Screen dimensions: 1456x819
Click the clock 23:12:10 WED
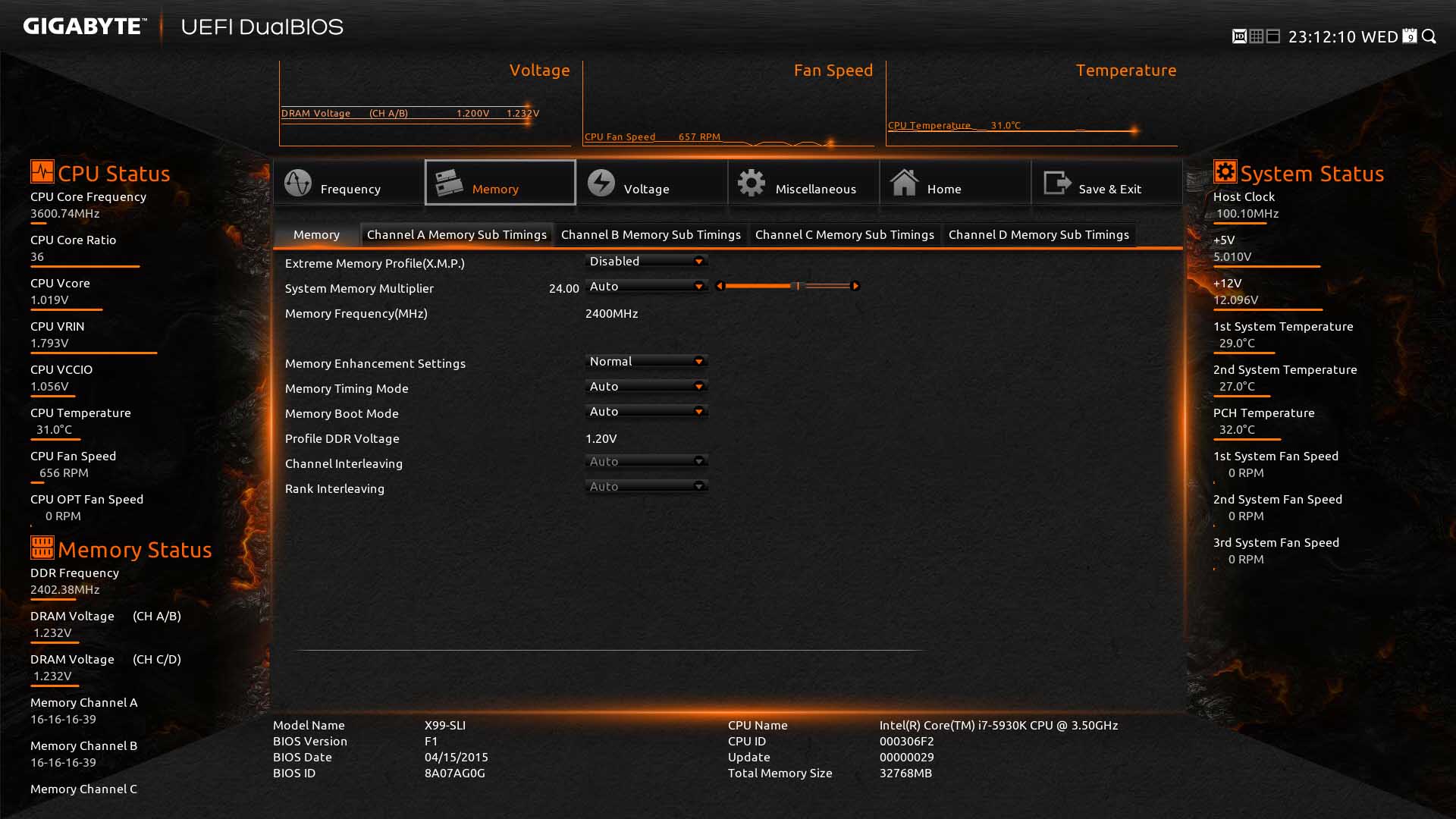pos(1343,36)
